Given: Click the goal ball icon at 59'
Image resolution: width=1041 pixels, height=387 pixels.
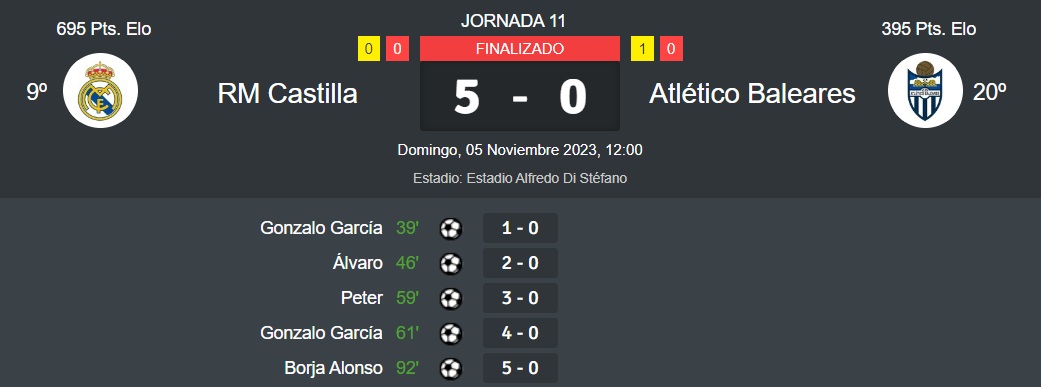Looking at the screenshot, I should (451, 298).
